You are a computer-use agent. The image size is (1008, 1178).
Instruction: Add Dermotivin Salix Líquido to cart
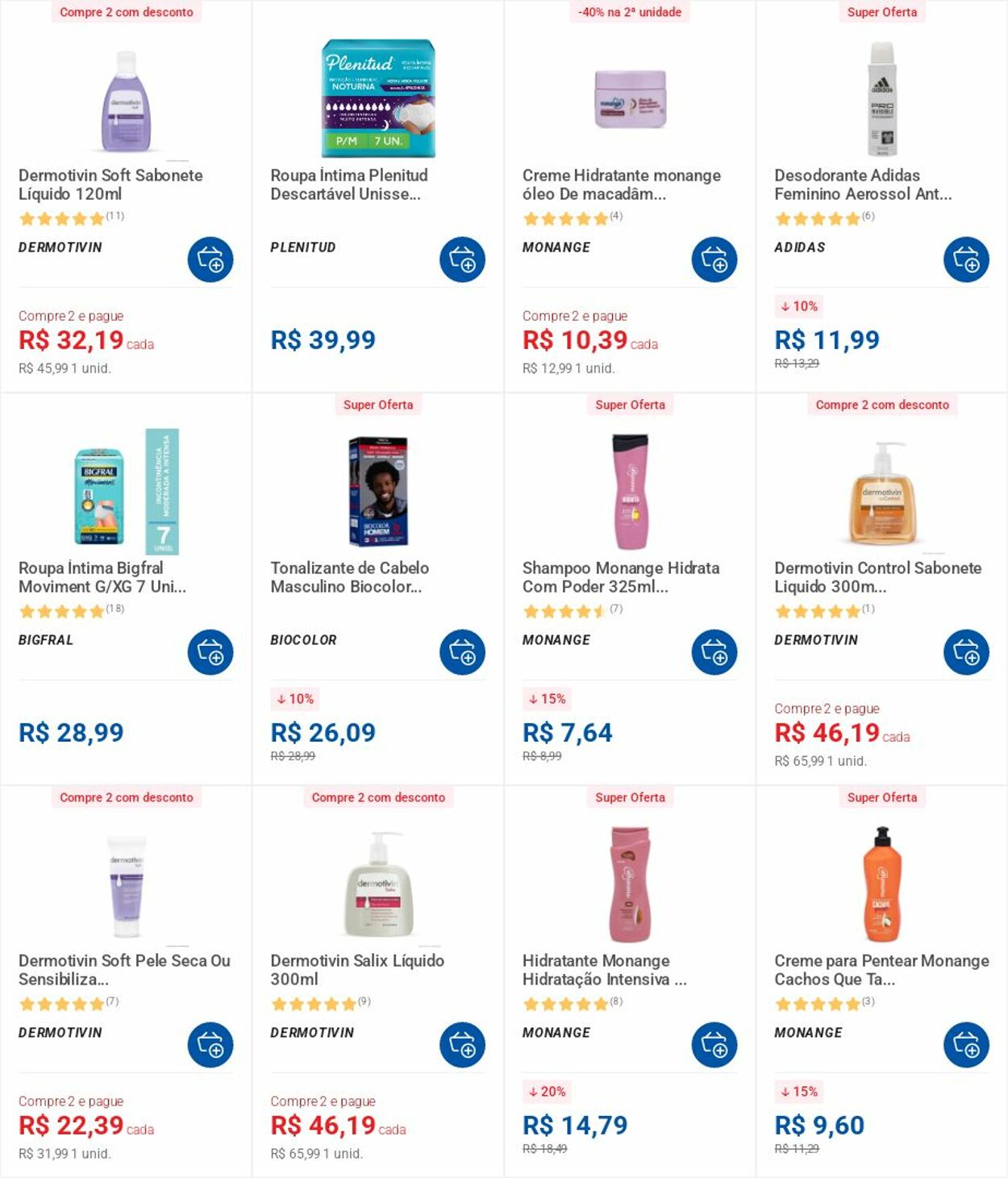click(462, 1045)
